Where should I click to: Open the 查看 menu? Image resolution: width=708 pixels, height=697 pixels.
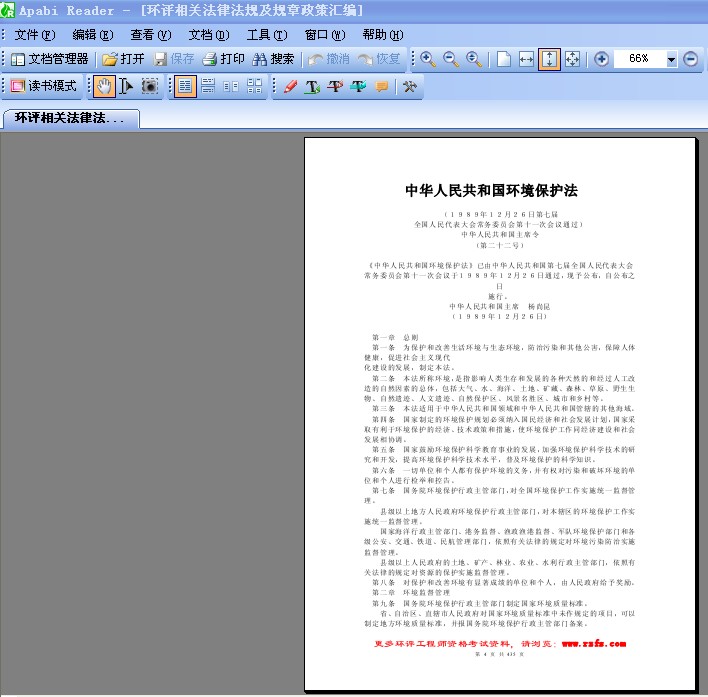(x=151, y=35)
